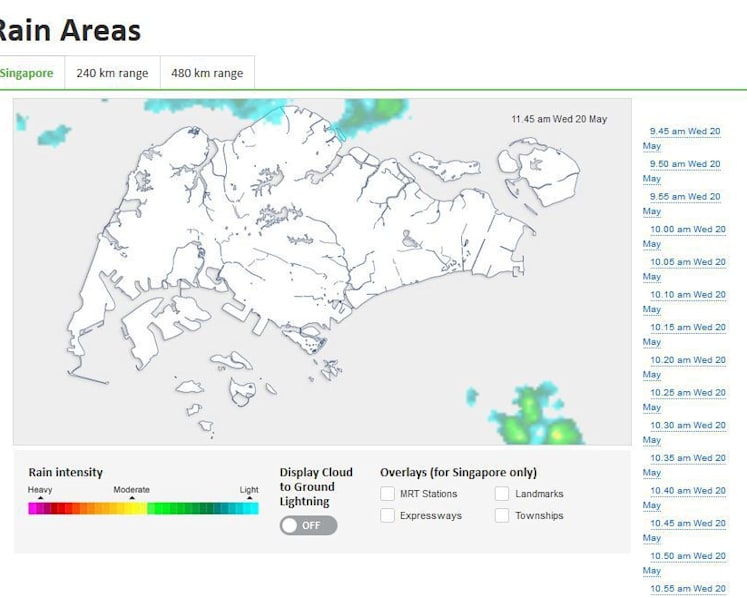Check the Townships overlay box
747x598 pixels.
(502, 515)
